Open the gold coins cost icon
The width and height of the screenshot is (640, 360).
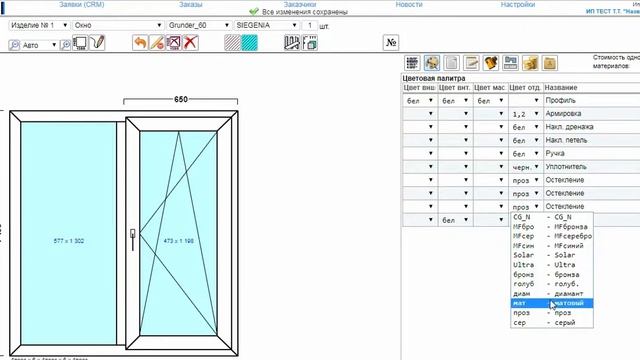point(530,63)
